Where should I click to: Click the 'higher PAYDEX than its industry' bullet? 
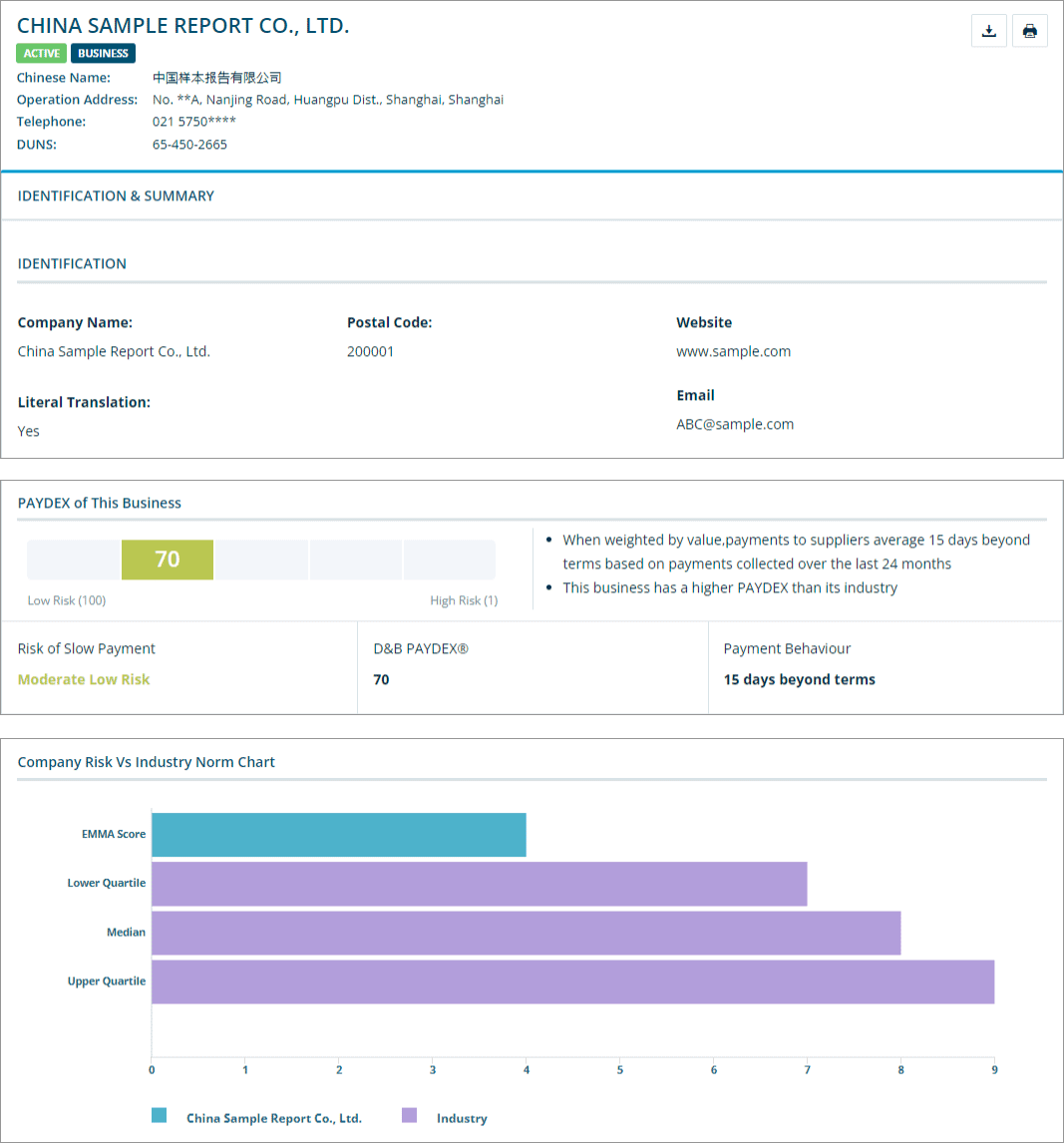point(730,587)
